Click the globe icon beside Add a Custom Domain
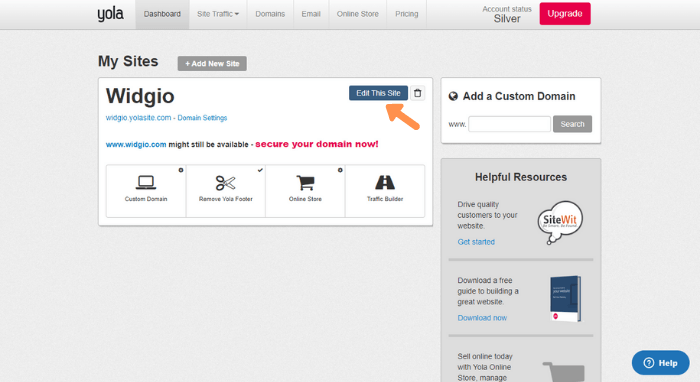This screenshot has width=700, height=382. [453, 96]
